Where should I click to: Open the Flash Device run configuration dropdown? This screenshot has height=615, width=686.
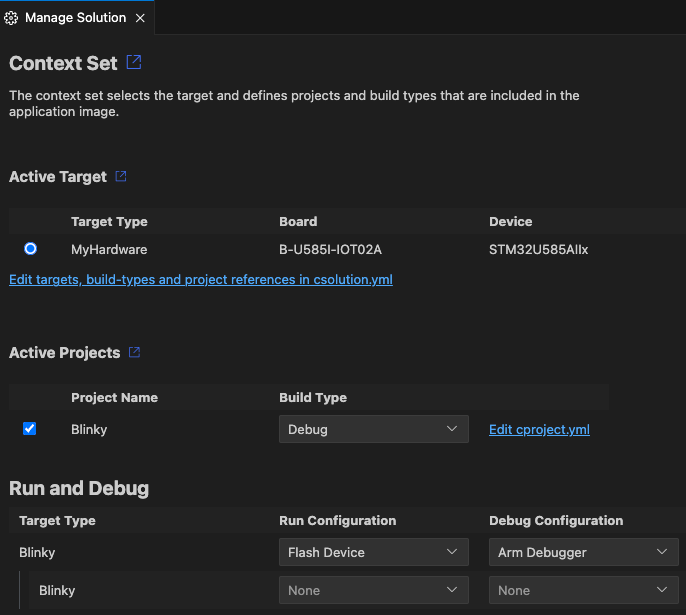[374, 552]
